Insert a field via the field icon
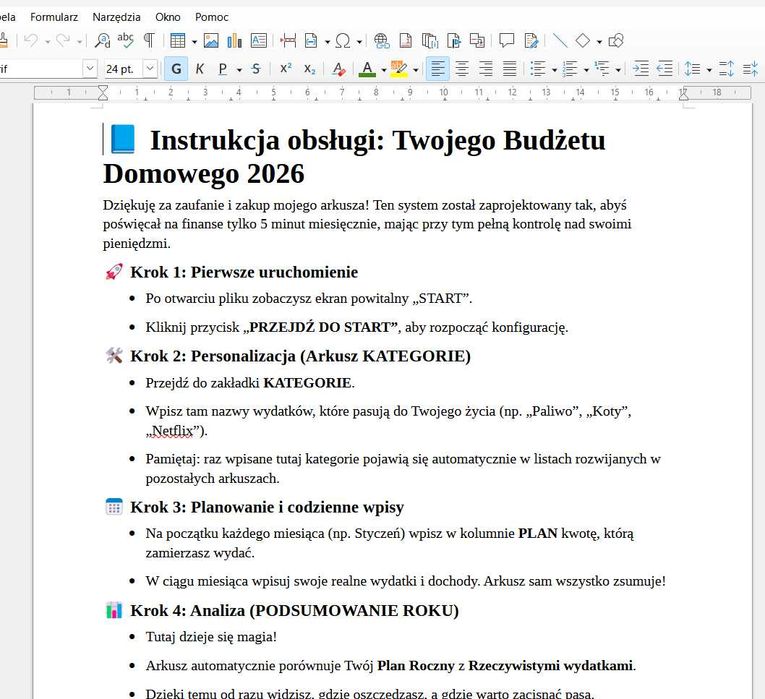Screen dimensions: 765x699 311,41
